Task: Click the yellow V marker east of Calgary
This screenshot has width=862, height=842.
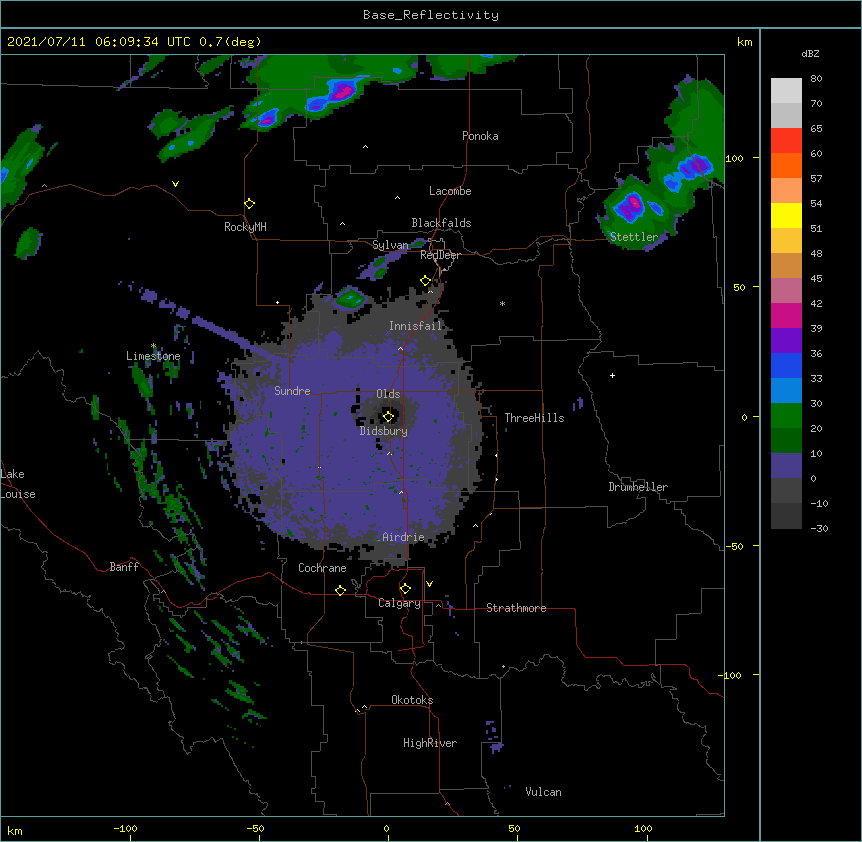Action: (429, 584)
